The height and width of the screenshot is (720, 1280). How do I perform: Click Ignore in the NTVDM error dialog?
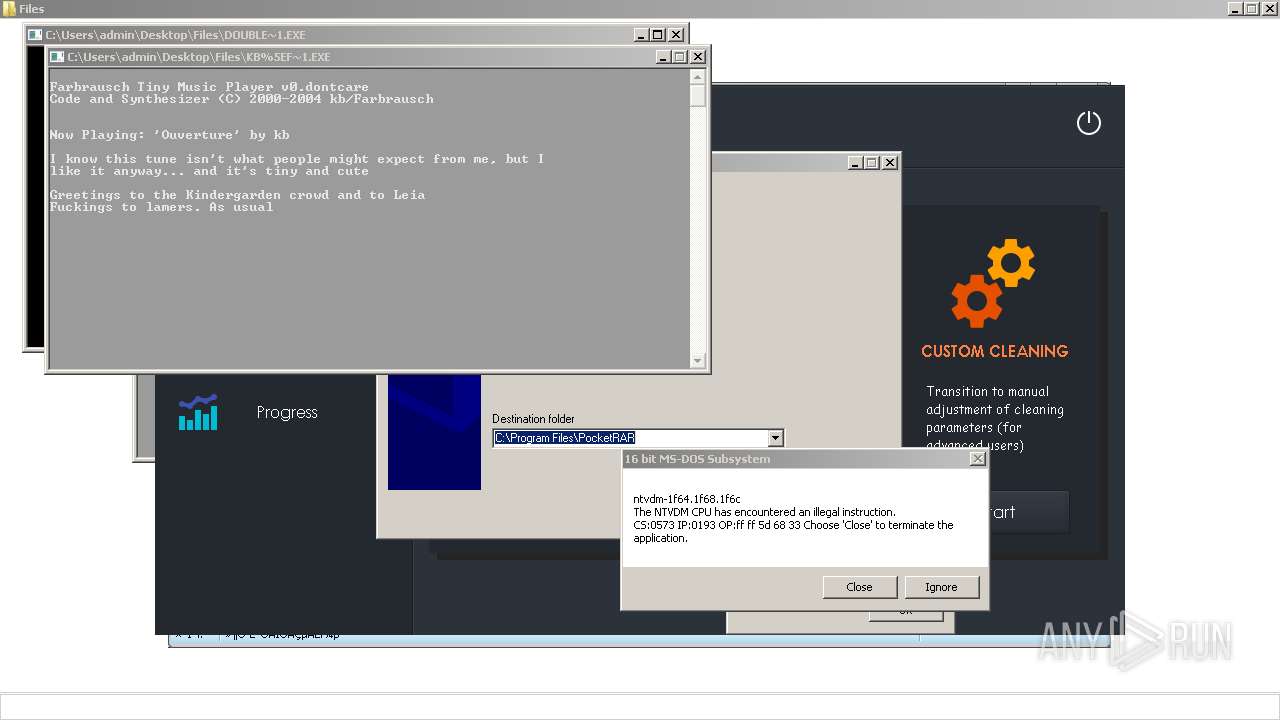[941, 587]
